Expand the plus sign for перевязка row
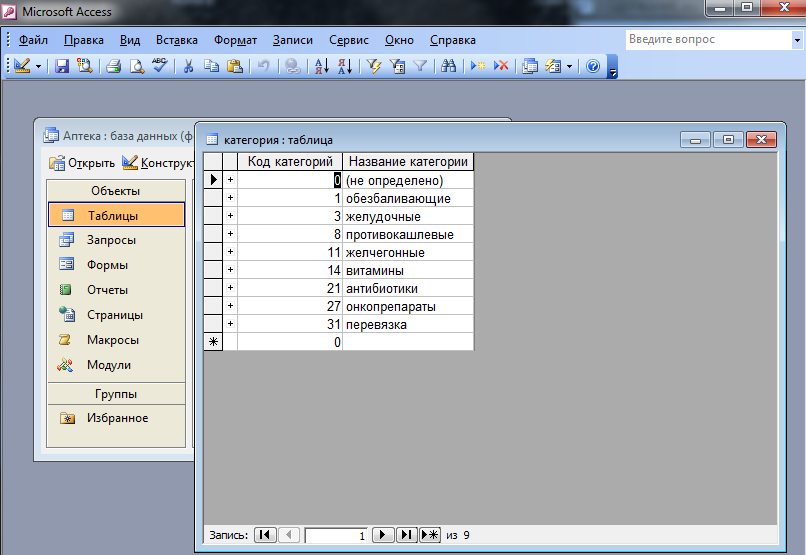Image resolution: width=806 pixels, height=555 pixels. click(230, 324)
